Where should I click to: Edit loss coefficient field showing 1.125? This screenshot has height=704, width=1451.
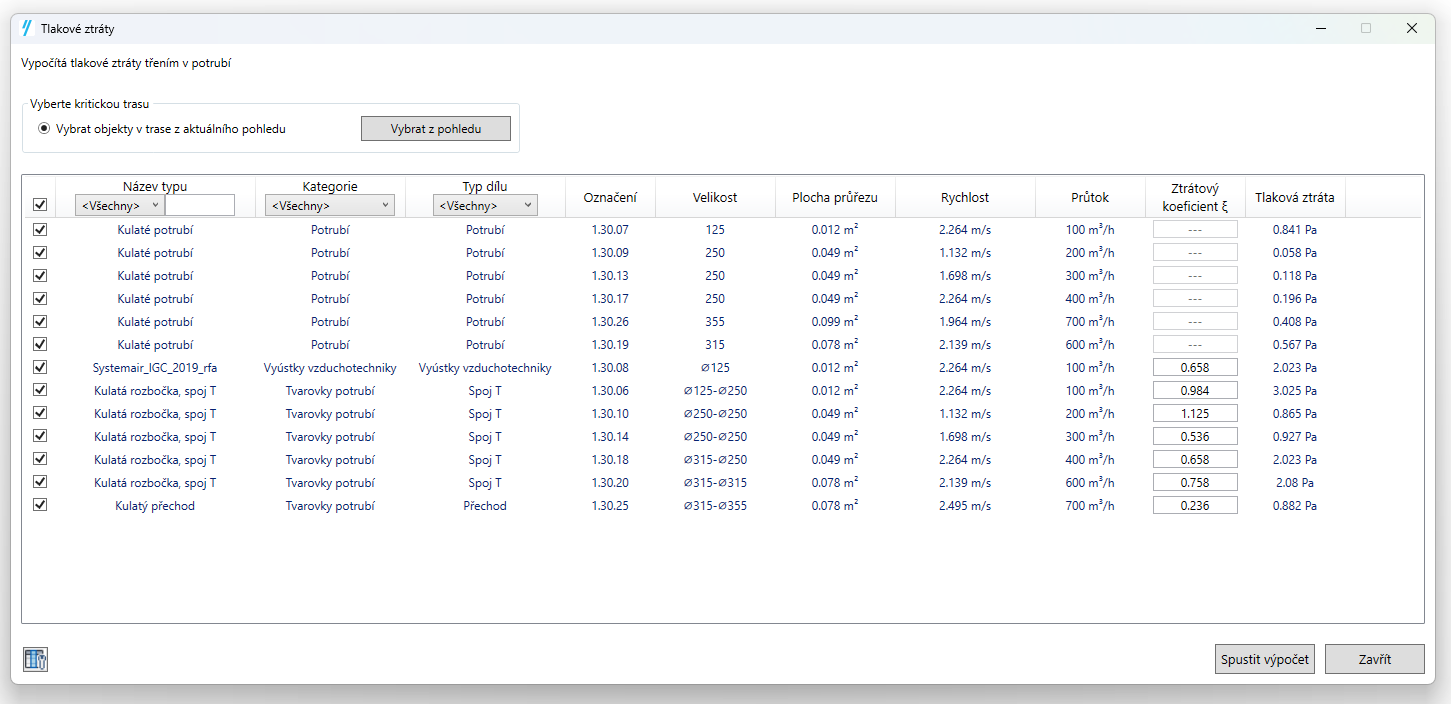(1195, 414)
